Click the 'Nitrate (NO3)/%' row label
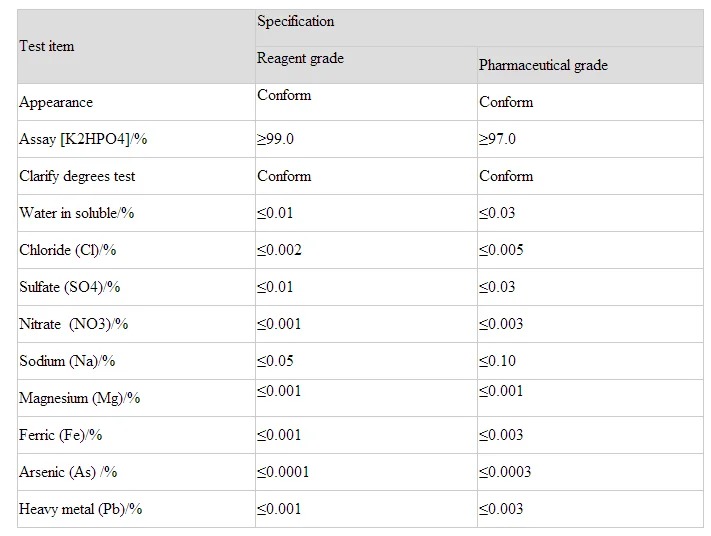The image size is (711, 536). pos(74,324)
